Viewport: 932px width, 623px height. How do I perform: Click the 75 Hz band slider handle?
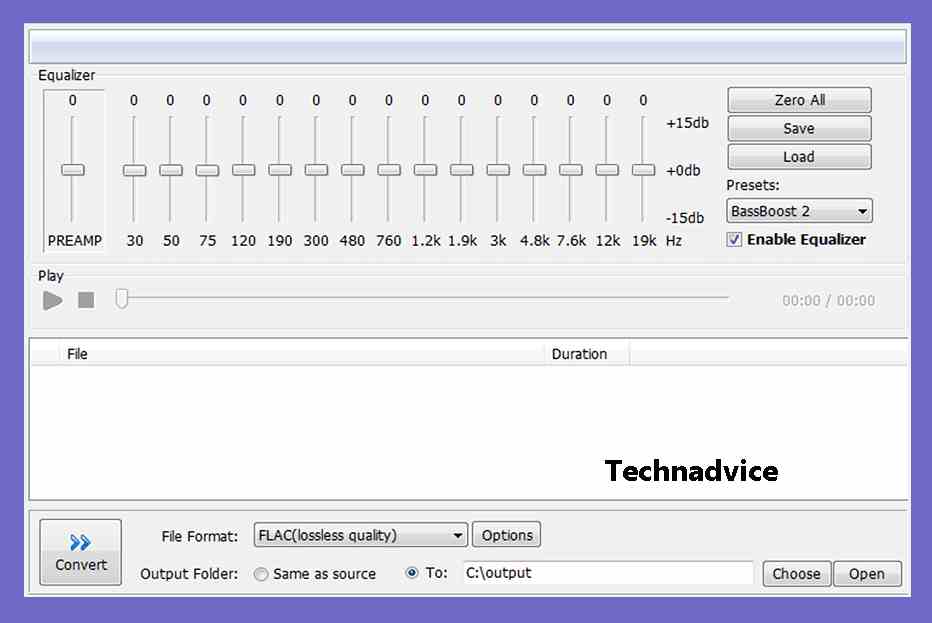pyautogui.click(x=207, y=171)
